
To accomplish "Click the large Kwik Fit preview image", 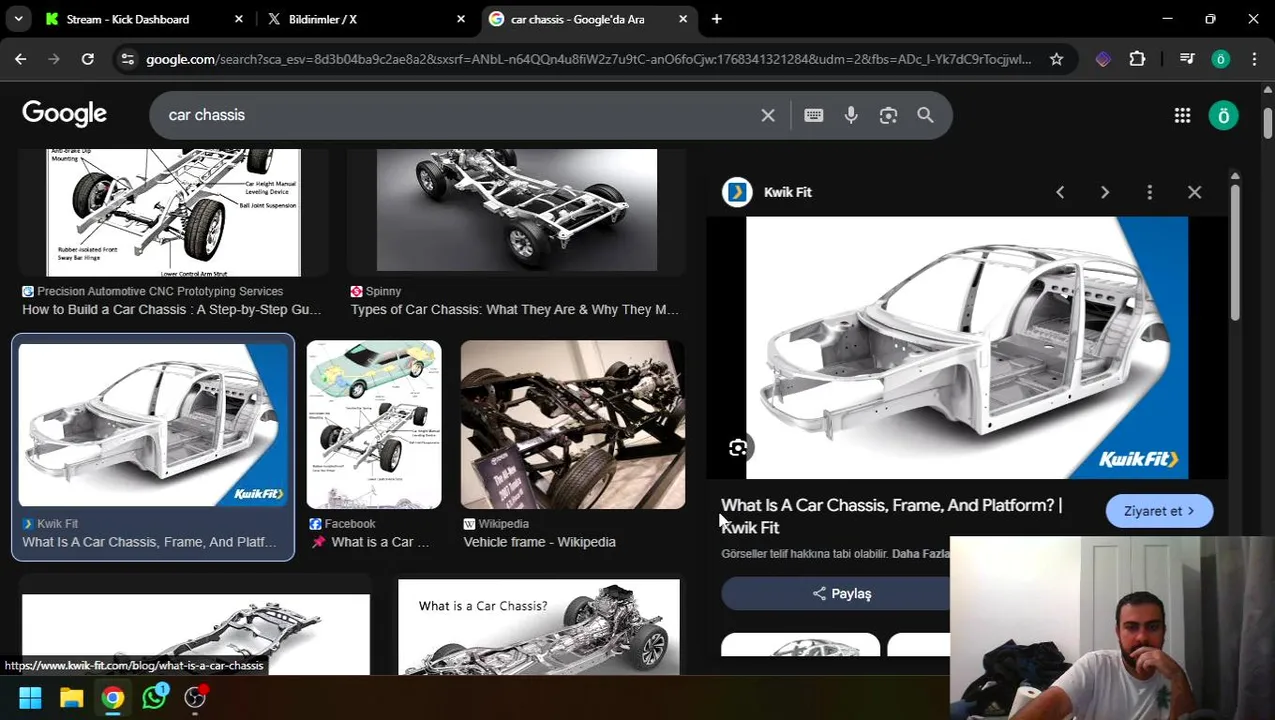I will [x=967, y=347].
